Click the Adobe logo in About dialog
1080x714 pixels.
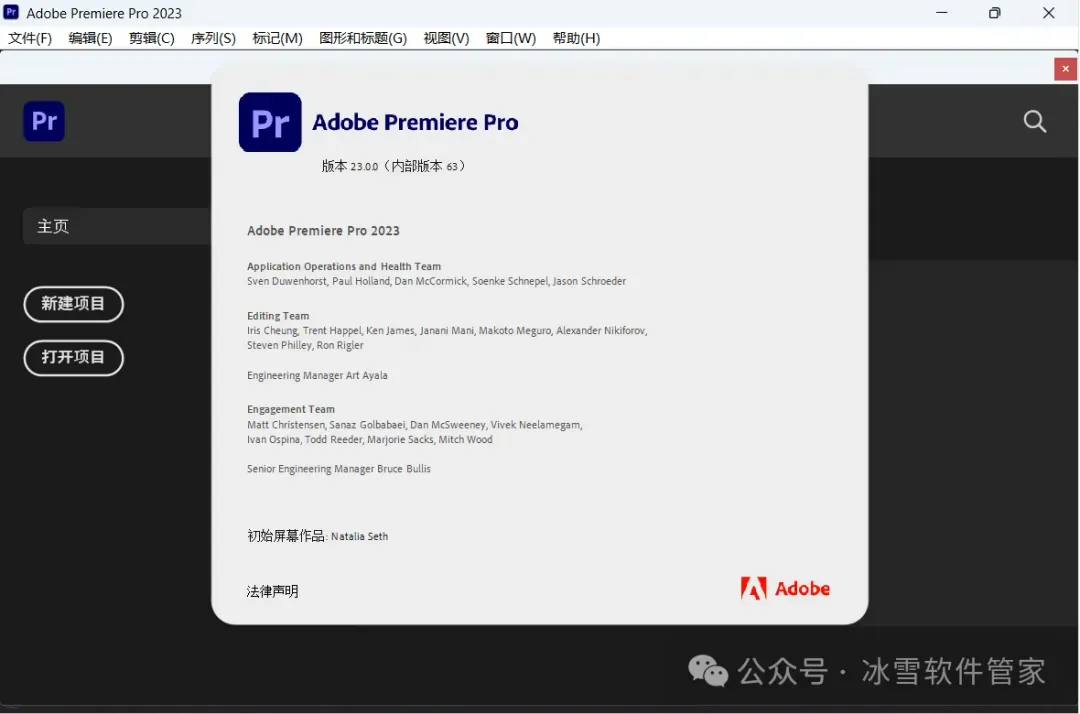pyautogui.click(x=785, y=589)
